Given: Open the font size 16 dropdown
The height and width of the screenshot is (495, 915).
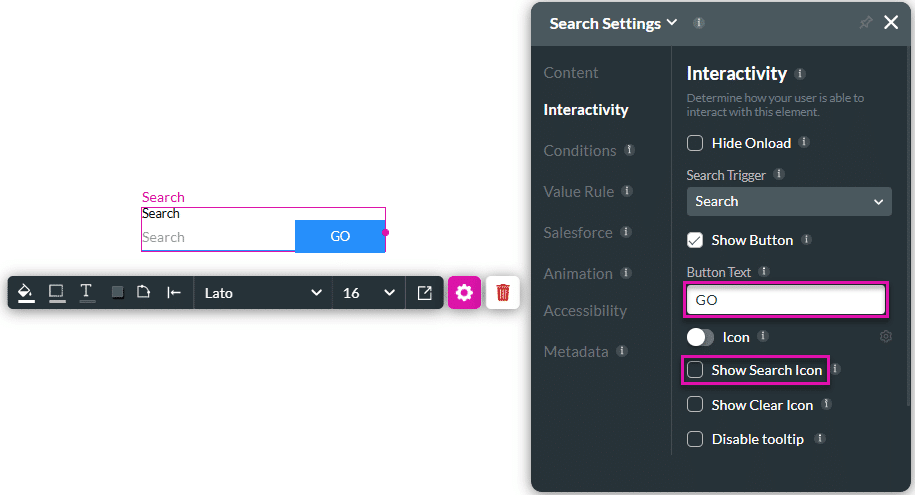Looking at the screenshot, I should 368,292.
